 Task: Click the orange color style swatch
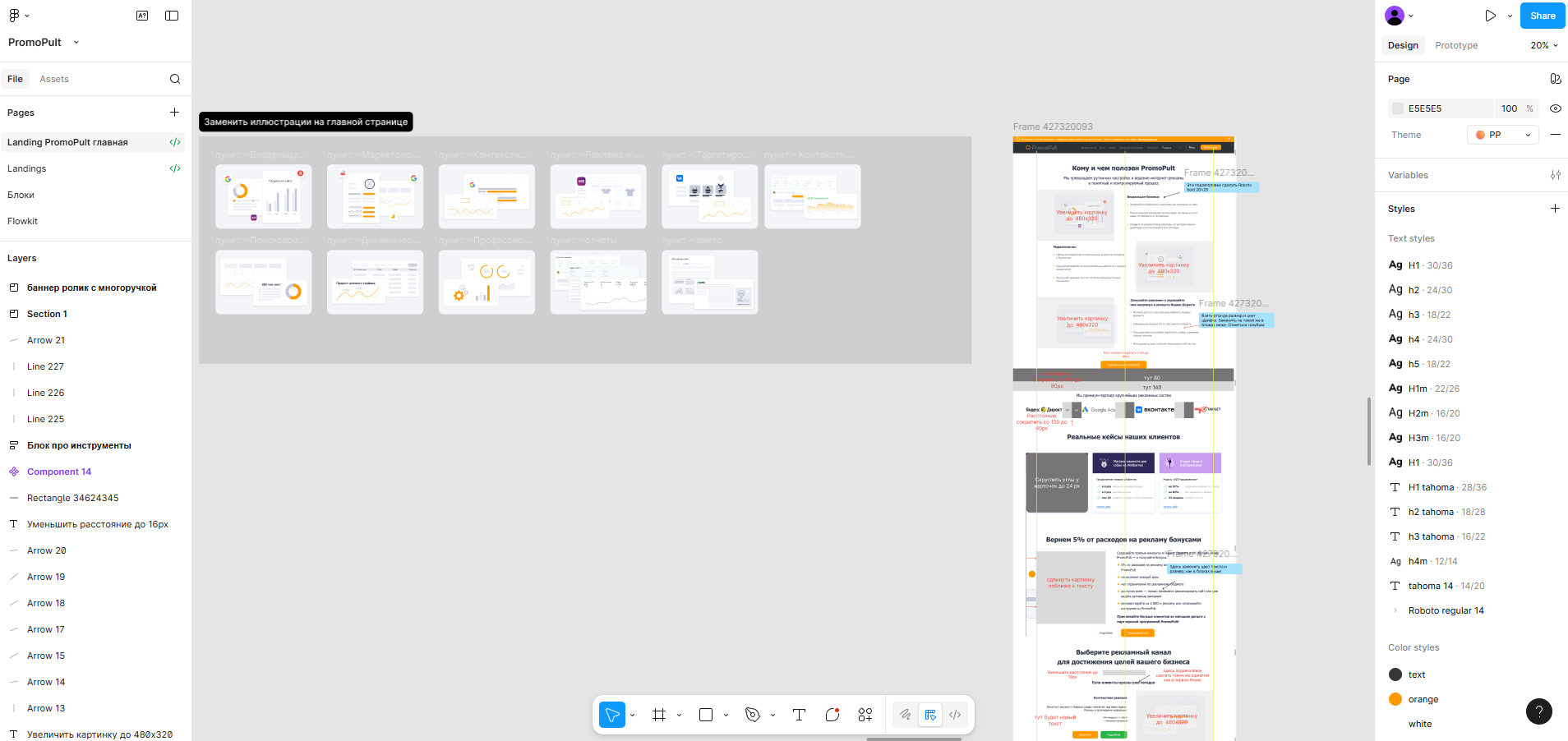point(1395,699)
